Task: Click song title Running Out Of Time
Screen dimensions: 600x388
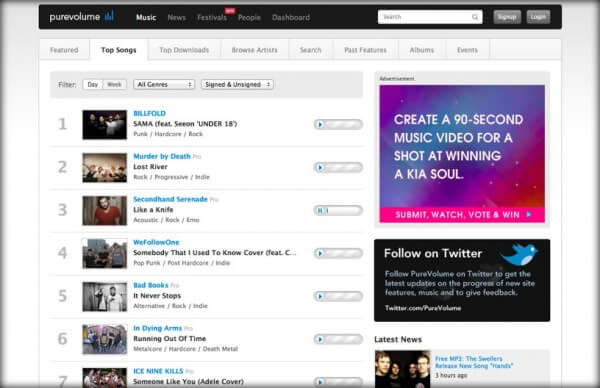Action: 170,339
